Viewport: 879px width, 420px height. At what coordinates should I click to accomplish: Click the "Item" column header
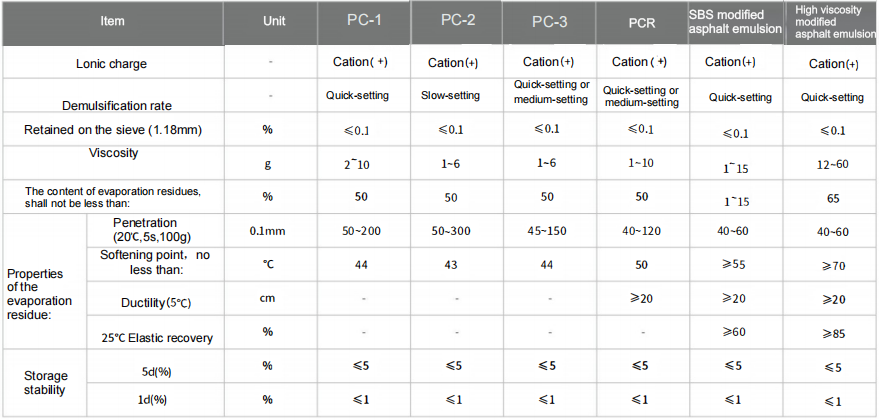(112, 21)
